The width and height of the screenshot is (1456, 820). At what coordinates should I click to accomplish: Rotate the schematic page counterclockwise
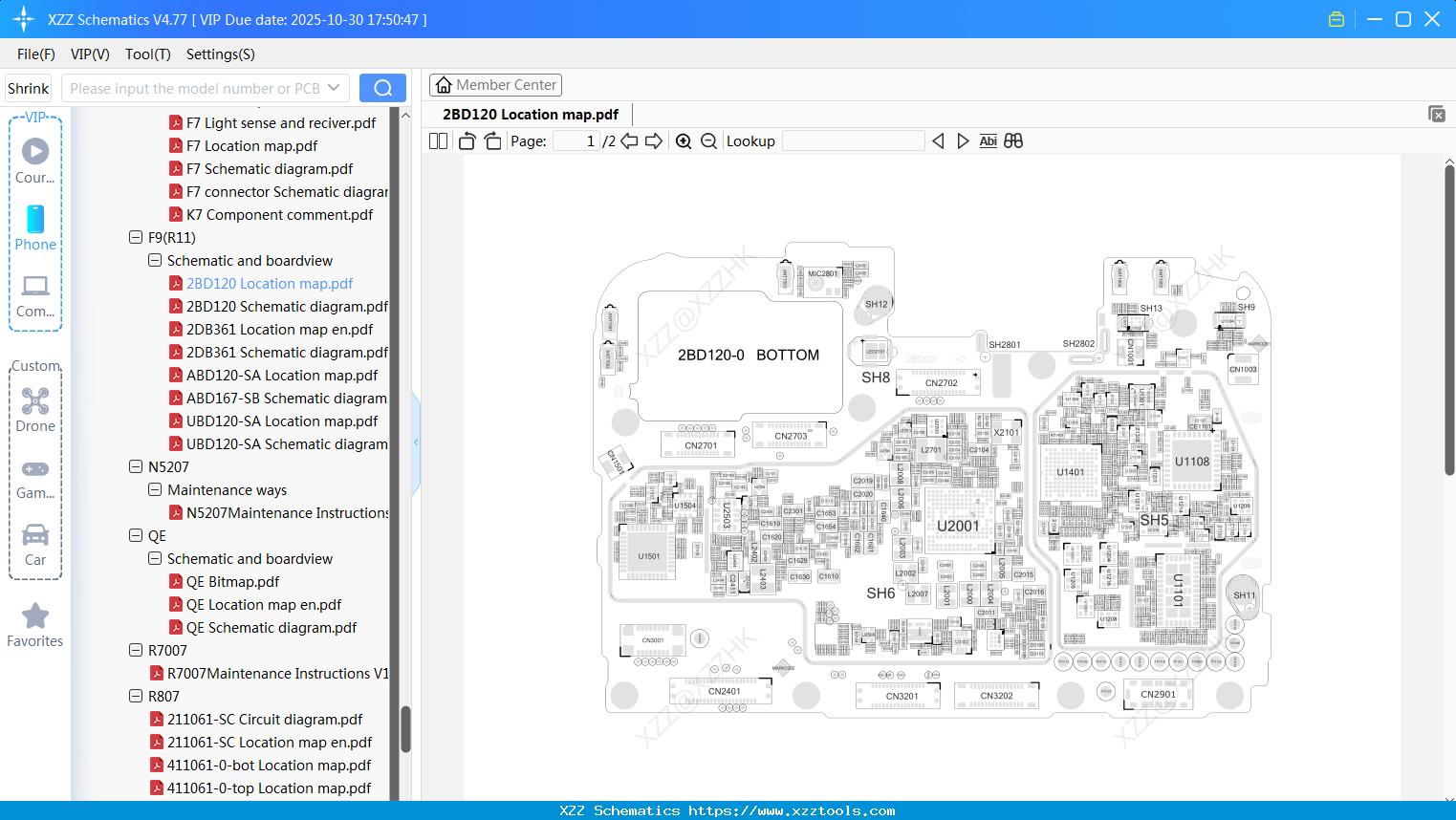pyautogui.click(x=466, y=140)
